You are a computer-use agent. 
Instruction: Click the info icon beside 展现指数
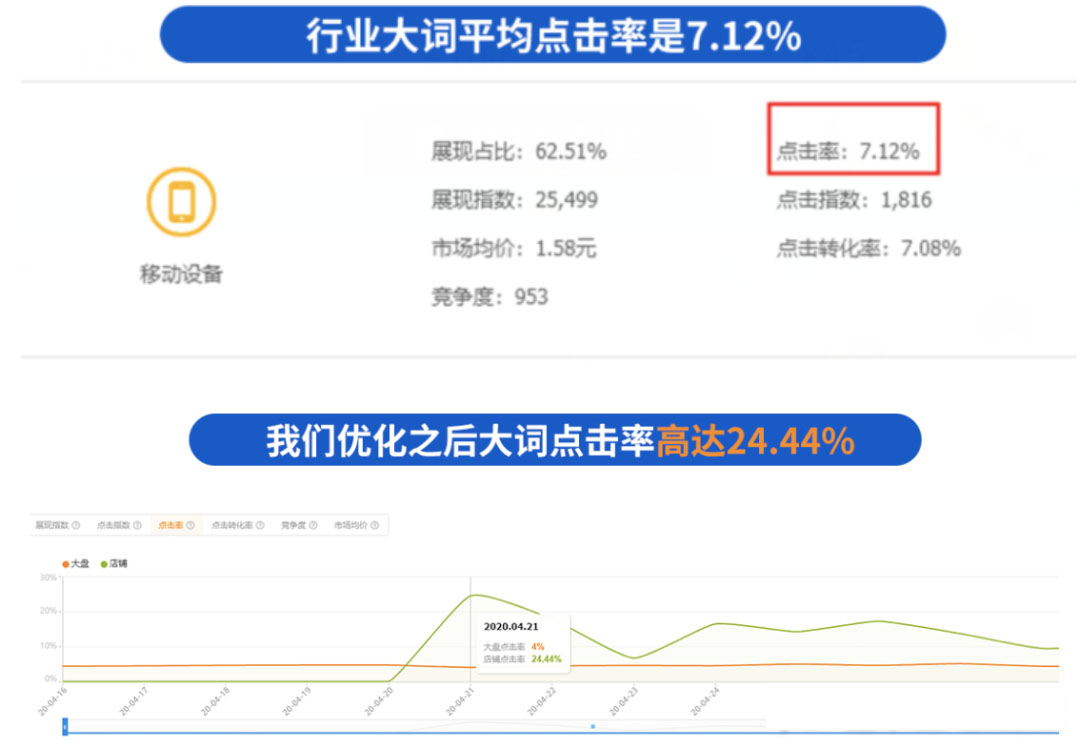pyautogui.click(x=77, y=523)
